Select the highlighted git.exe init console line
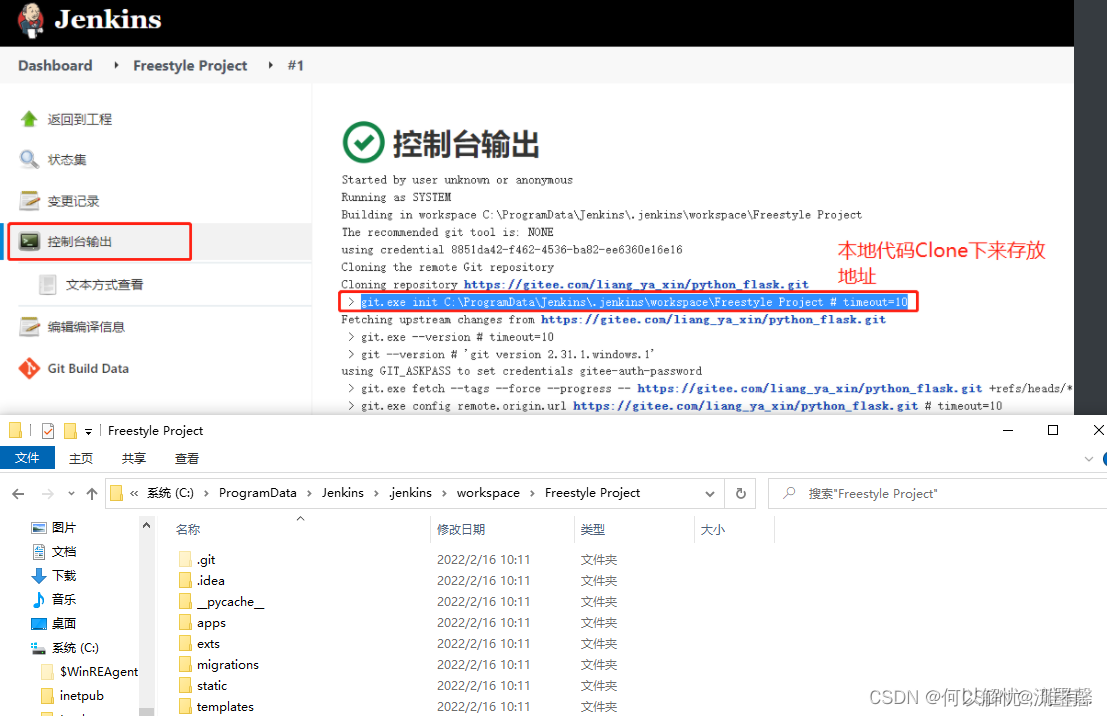The height and width of the screenshot is (716, 1107). coord(634,302)
